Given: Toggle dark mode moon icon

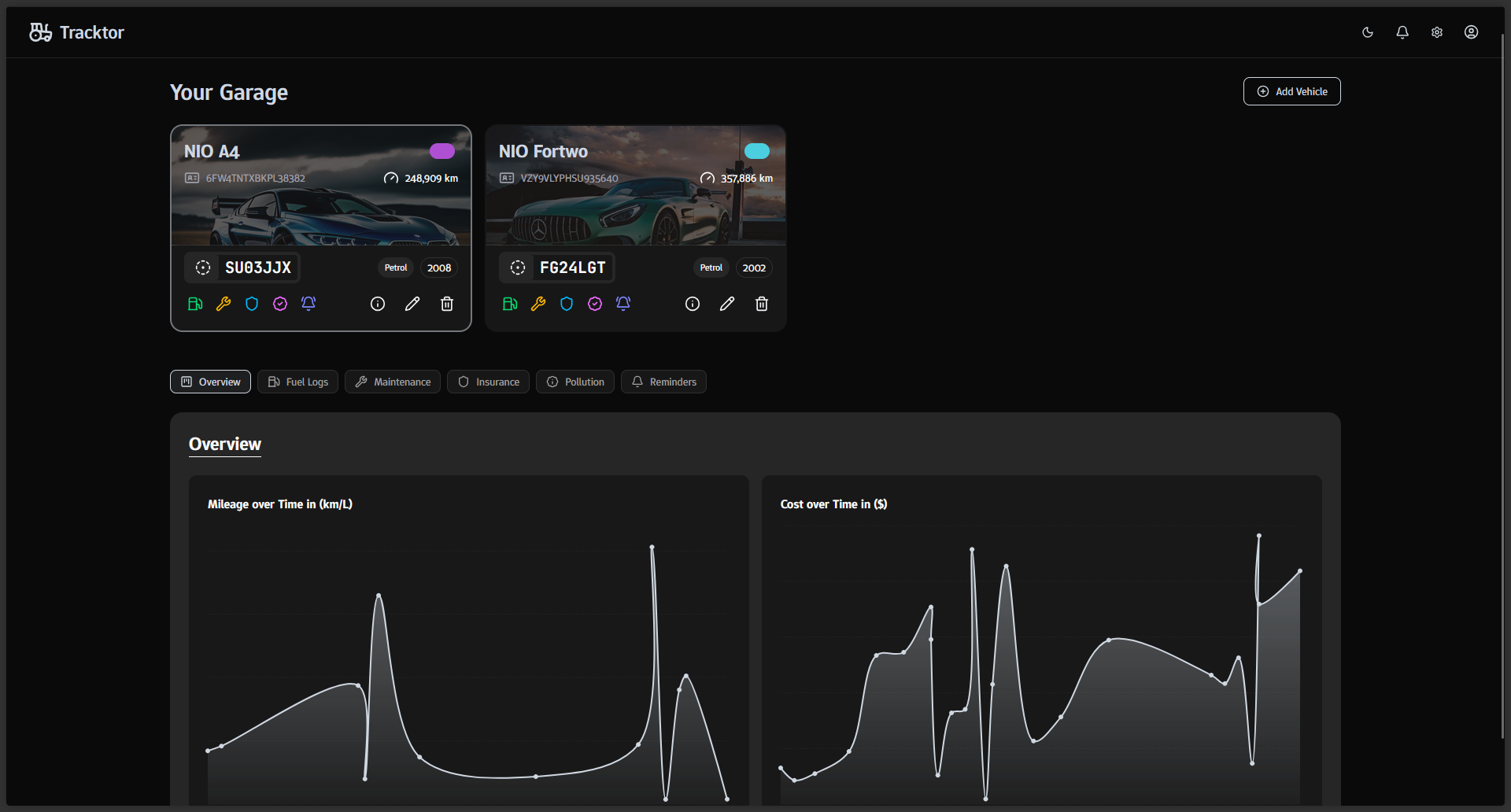Looking at the screenshot, I should point(1368,32).
